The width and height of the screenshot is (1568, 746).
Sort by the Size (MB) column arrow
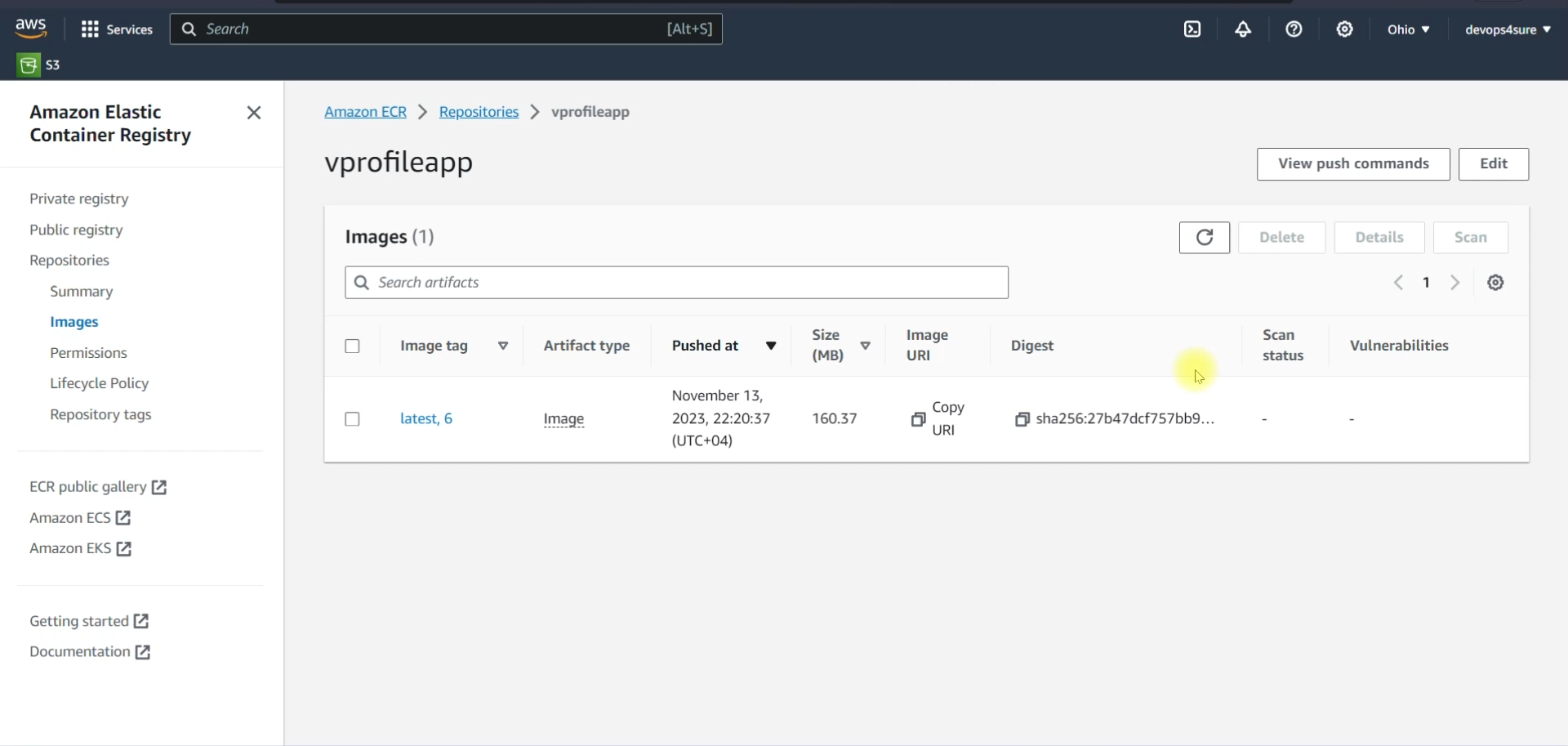[865, 346]
